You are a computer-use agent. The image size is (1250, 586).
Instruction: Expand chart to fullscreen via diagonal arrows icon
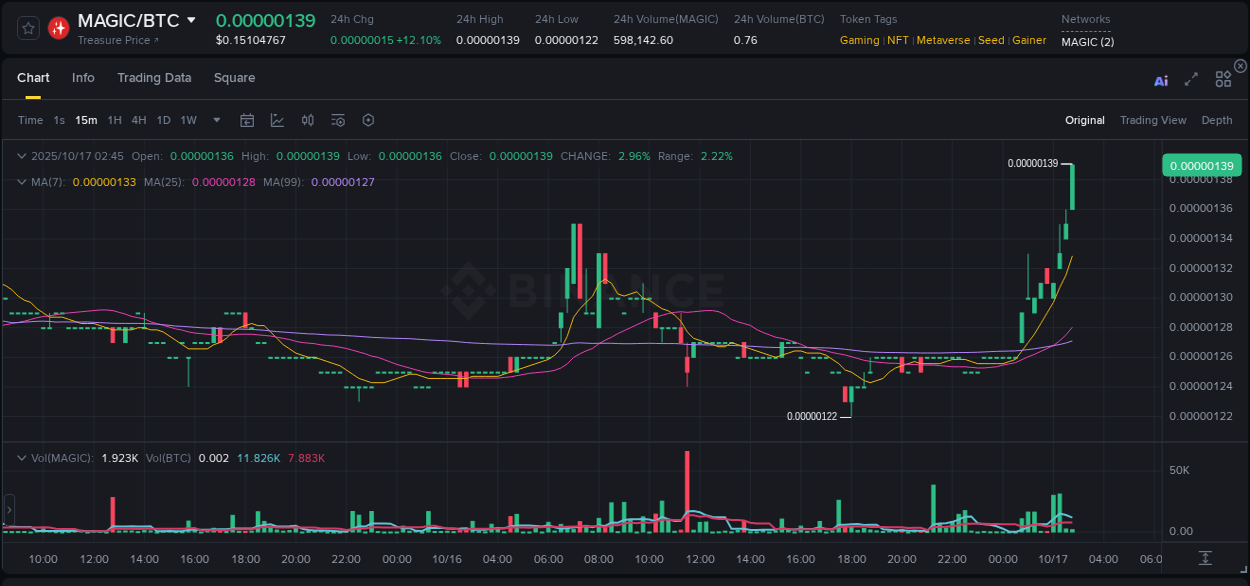[x=1190, y=79]
